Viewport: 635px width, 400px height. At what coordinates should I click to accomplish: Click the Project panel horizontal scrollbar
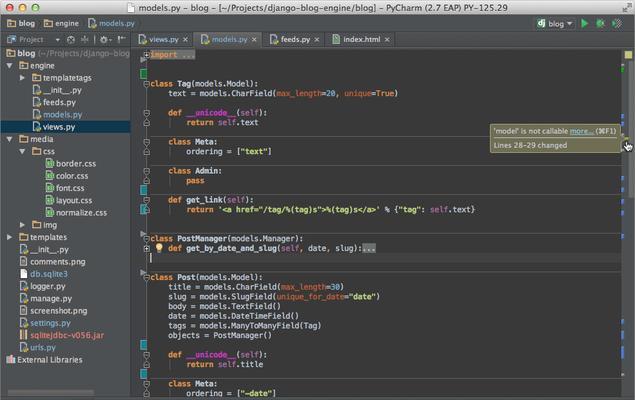(x=51, y=392)
